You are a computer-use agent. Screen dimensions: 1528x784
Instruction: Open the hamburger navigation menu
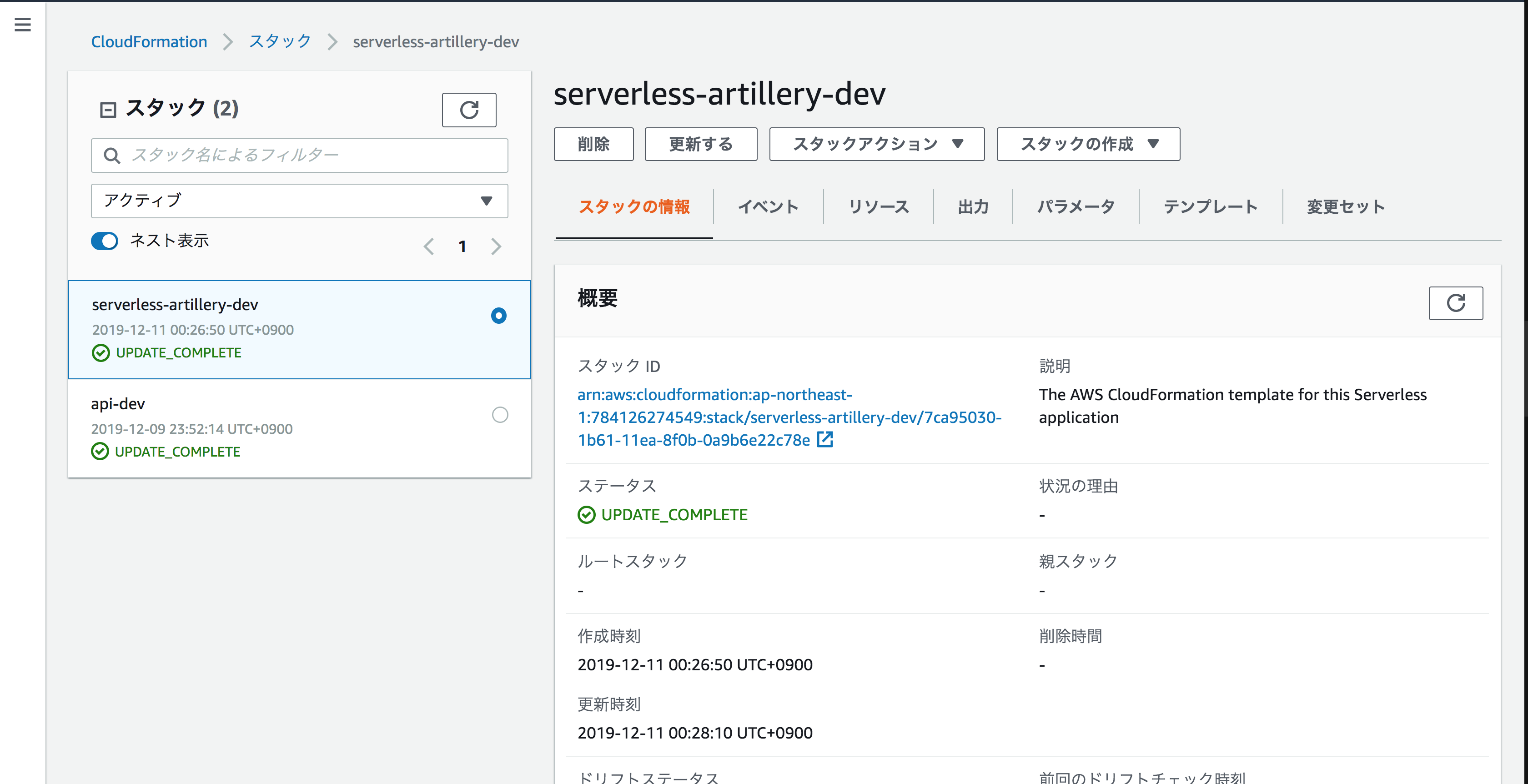point(23,24)
